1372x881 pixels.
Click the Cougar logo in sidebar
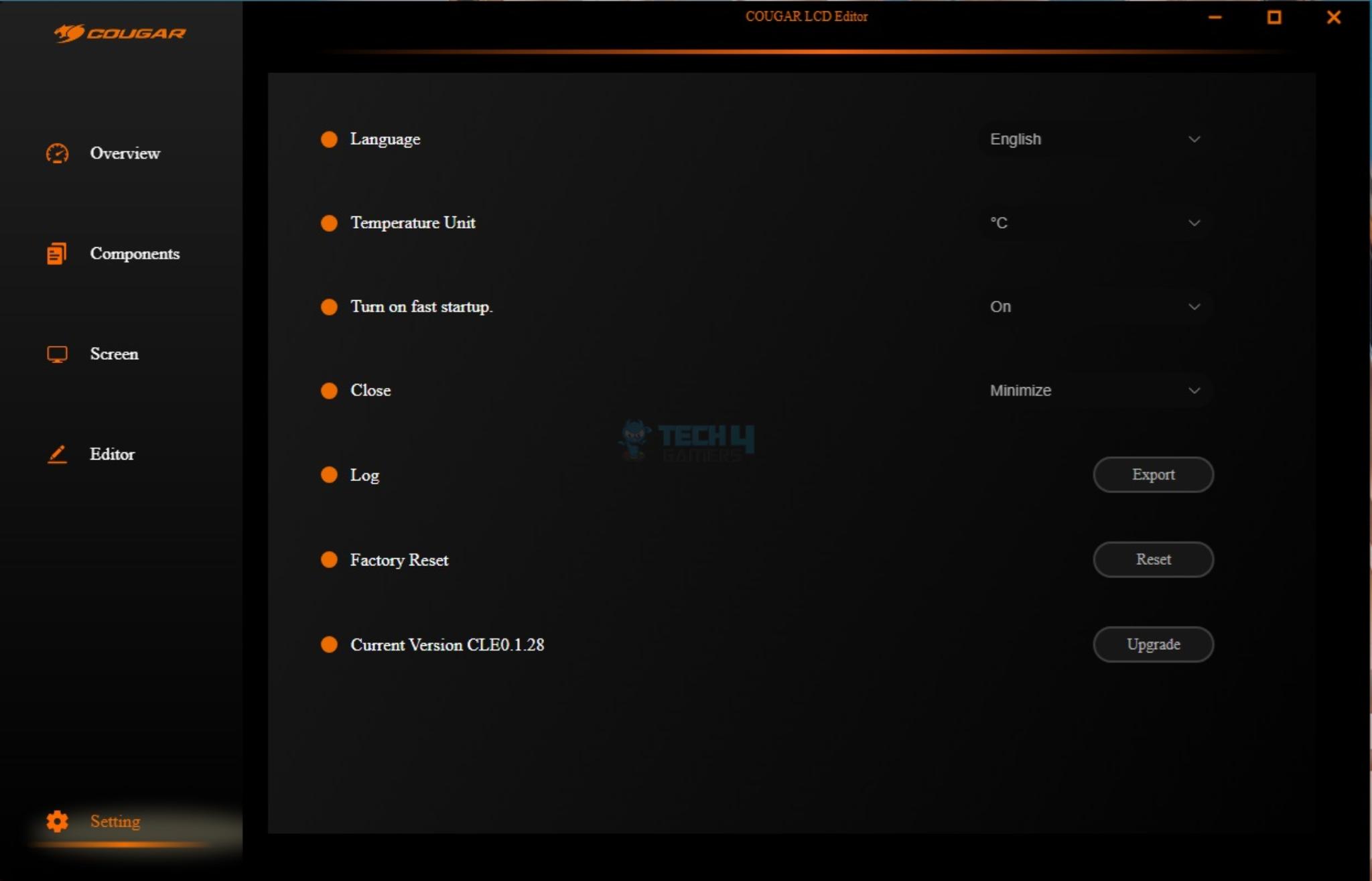click(121, 33)
